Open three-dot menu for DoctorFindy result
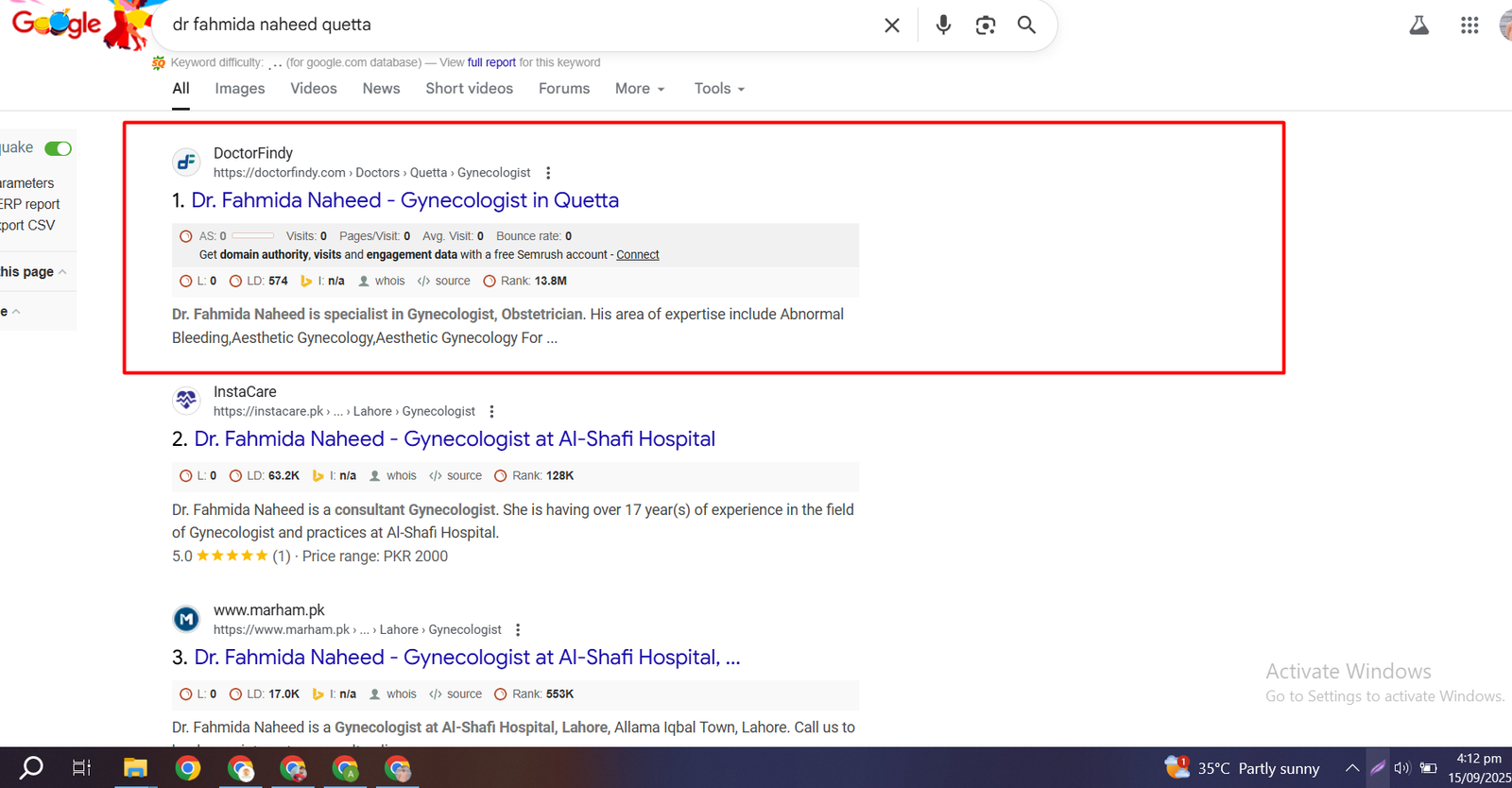 pos(548,173)
